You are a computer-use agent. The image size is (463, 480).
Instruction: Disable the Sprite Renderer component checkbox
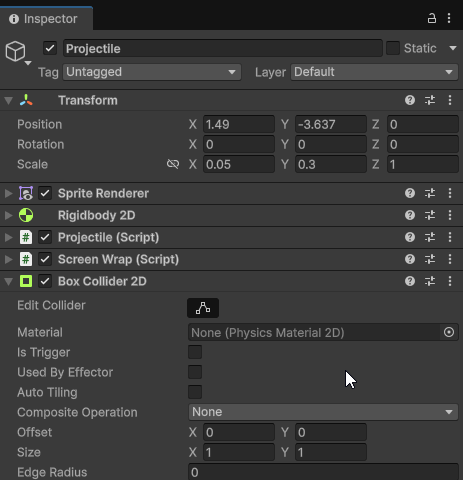point(45,193)
